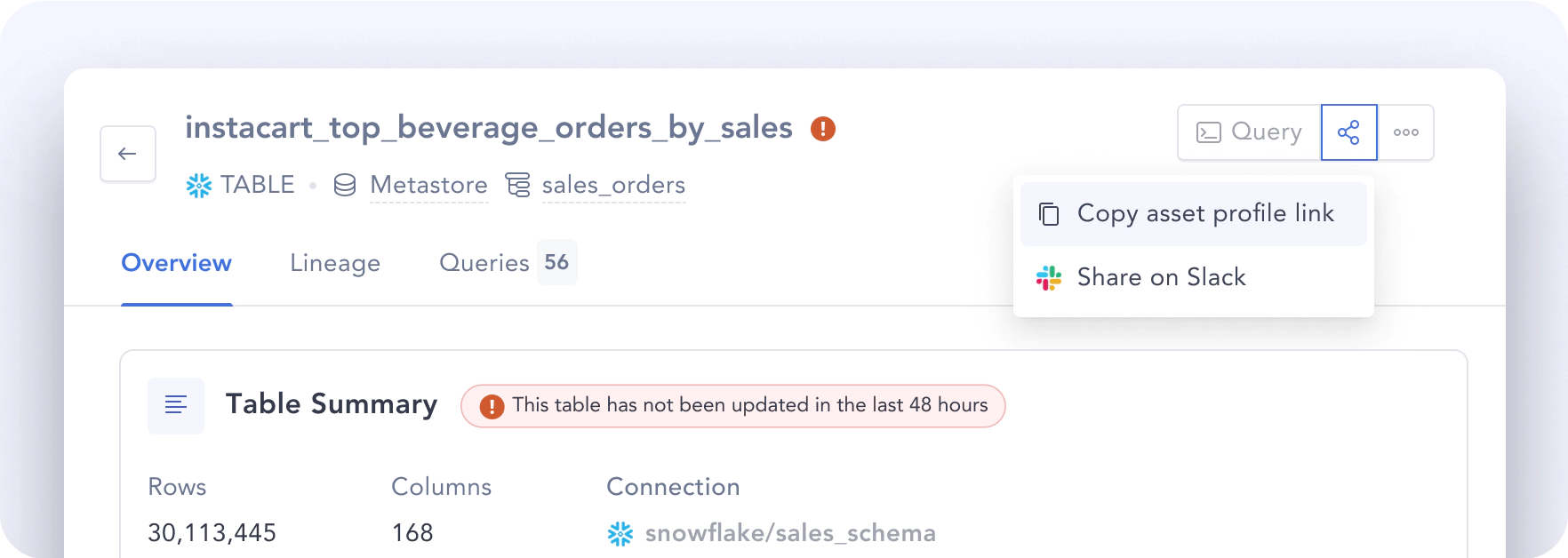The width and height of the screenshot is (1568, 558).
Task: Click the Query button
Action: pos(1249,132)
